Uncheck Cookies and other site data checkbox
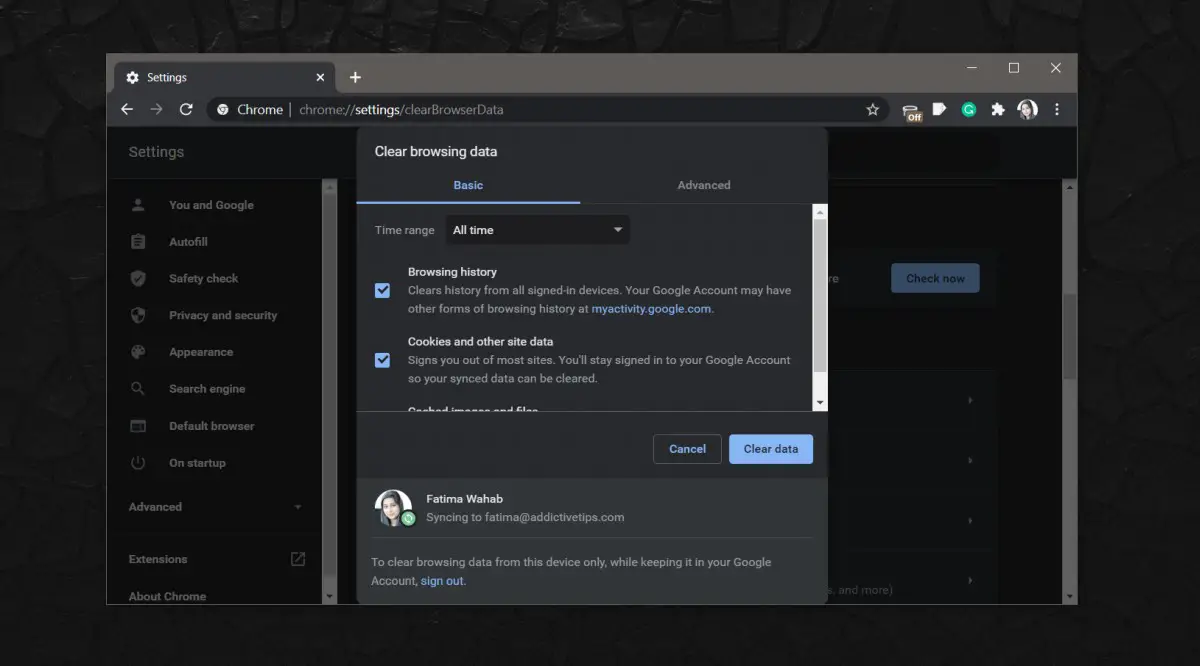Image resolution: width=1200 pixels, height=666 pixels. pyautogui.click(x=382, y=360)
